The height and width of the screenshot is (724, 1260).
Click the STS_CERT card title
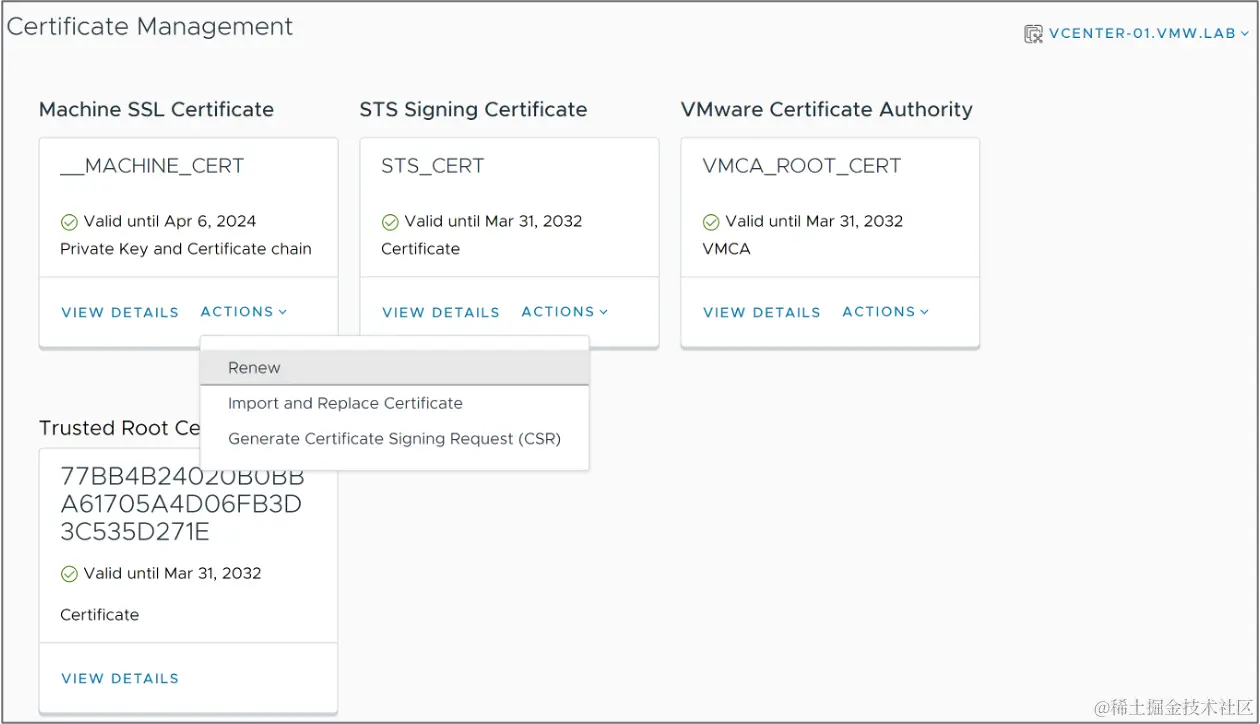[x=433, y=166]
